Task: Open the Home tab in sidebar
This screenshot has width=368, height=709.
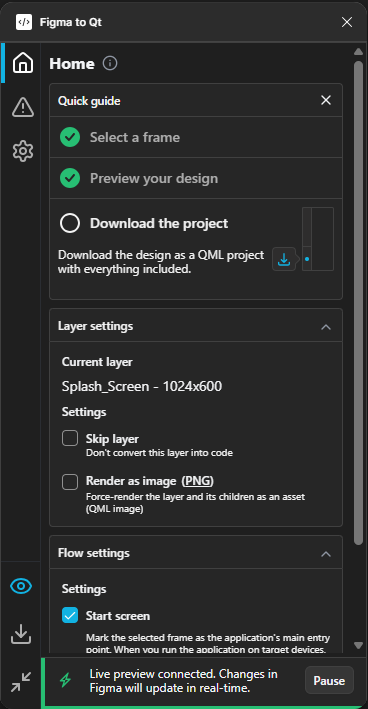Action: 23,63
